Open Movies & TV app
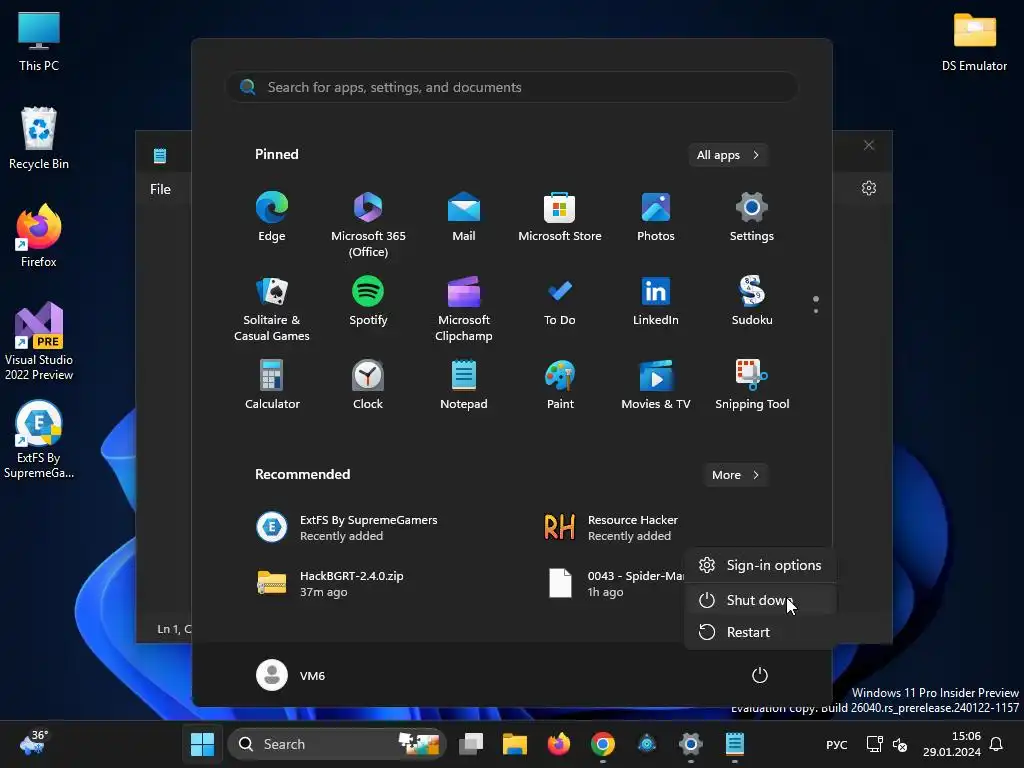Viewport: 1024px width, 768px height. tap(656, 385)
